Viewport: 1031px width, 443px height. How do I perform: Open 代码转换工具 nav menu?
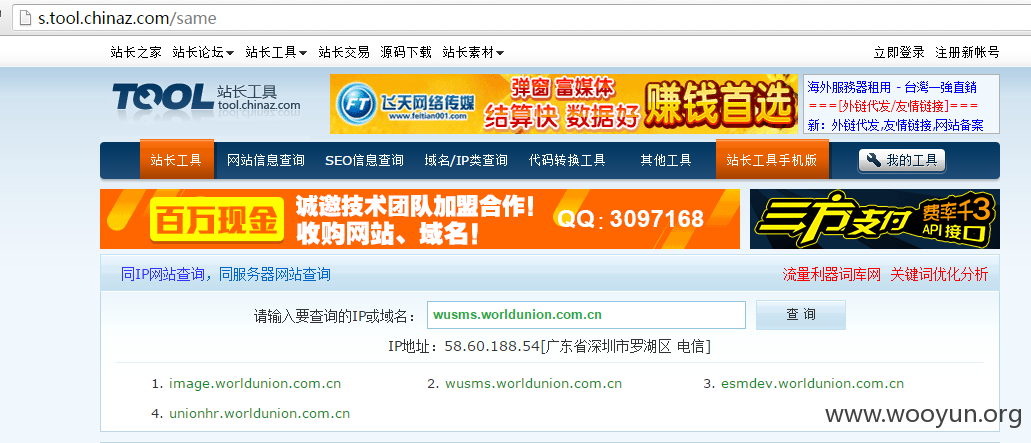click(x=567, y=160)
